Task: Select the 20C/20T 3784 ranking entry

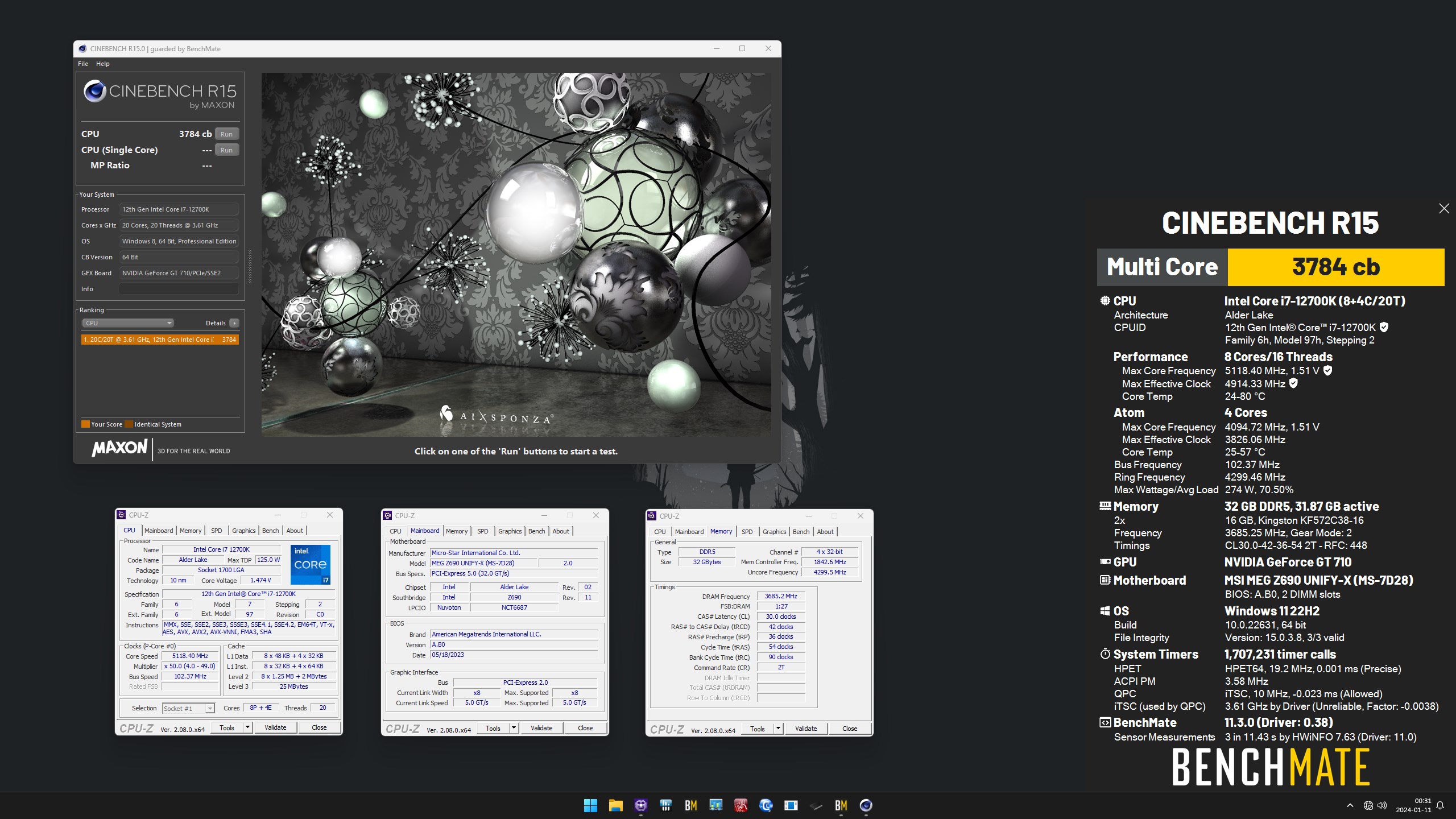Action: pos(160,340)
